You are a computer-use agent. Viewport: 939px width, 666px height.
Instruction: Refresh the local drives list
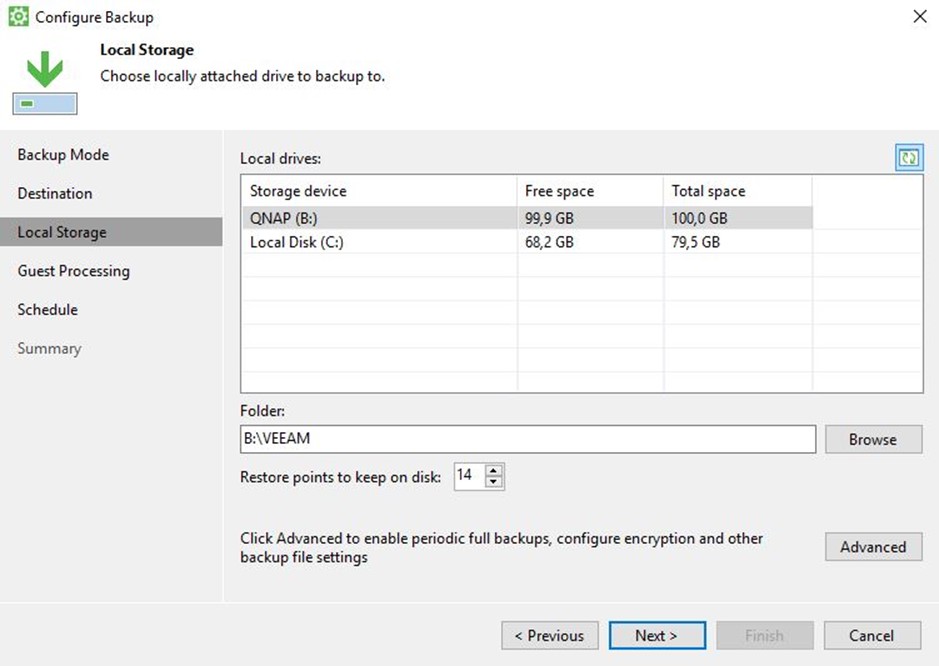click(908, 158)
